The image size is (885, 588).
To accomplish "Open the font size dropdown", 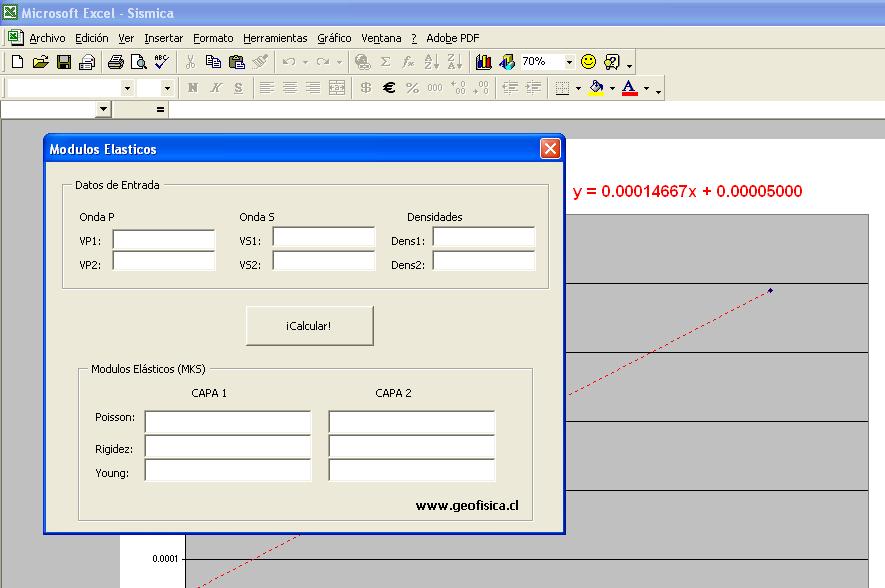I will point(167,88).
